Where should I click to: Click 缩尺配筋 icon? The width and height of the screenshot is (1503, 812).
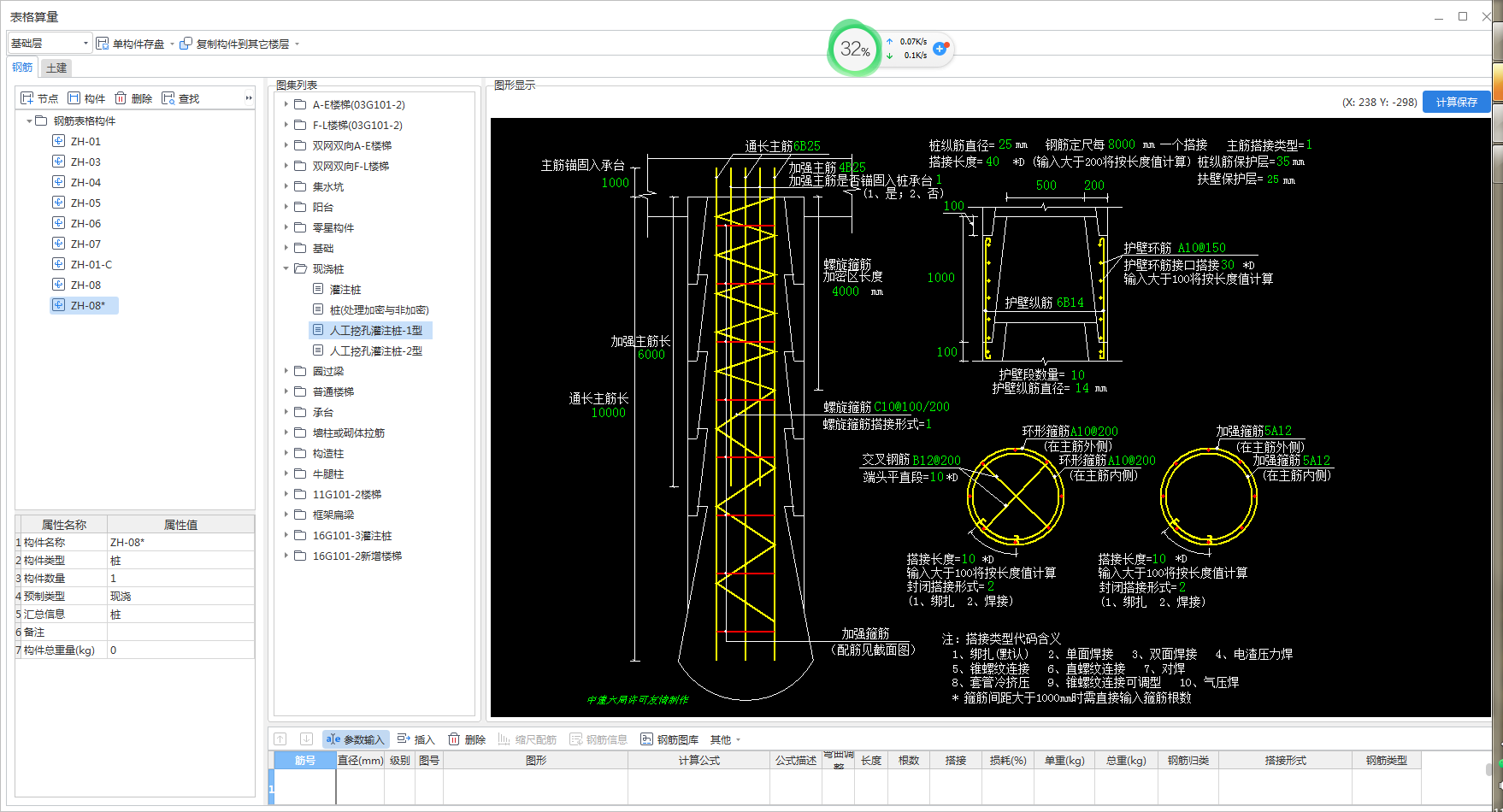tap(504, 739)
